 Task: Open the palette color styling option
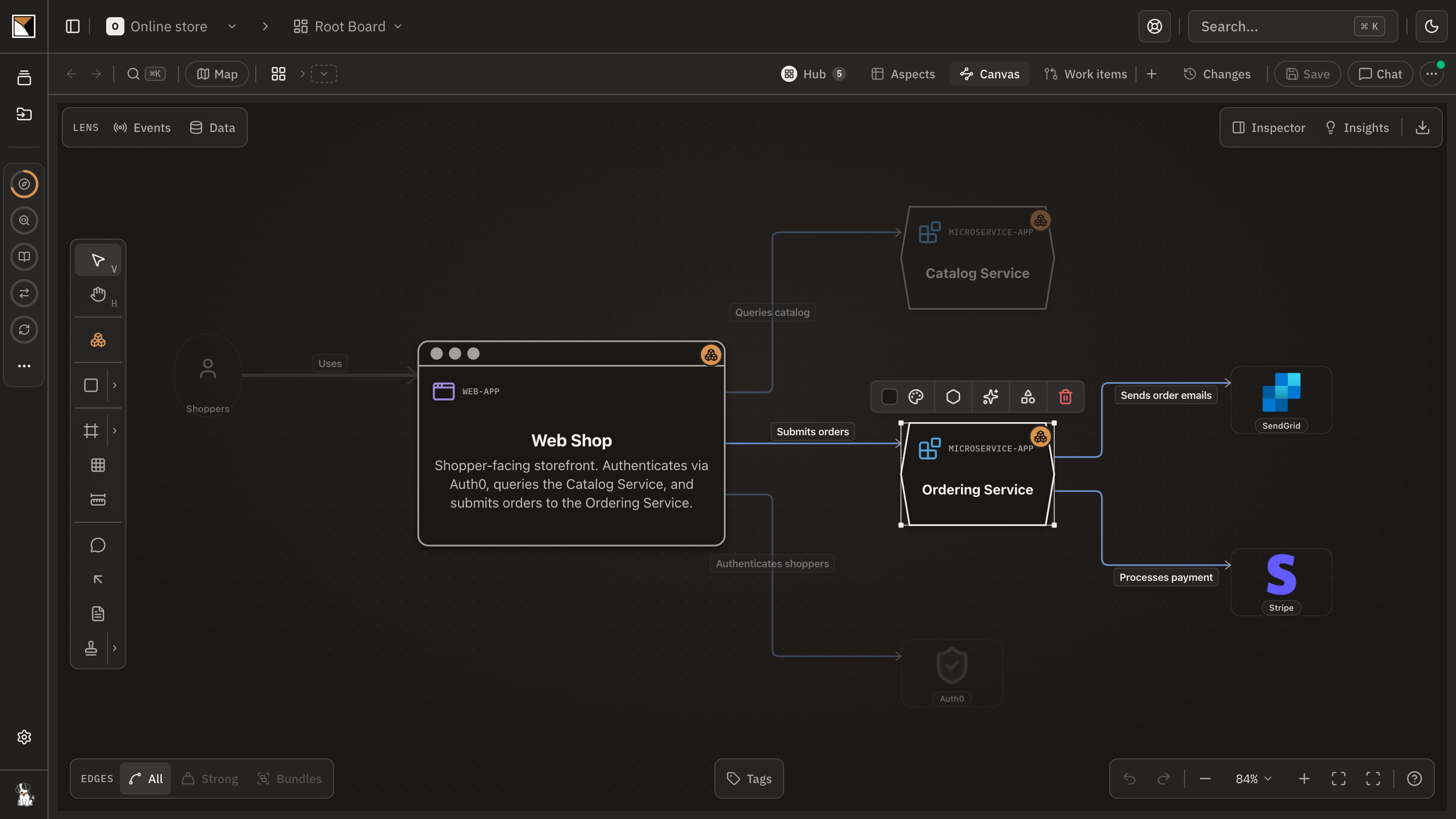(916, 397)
